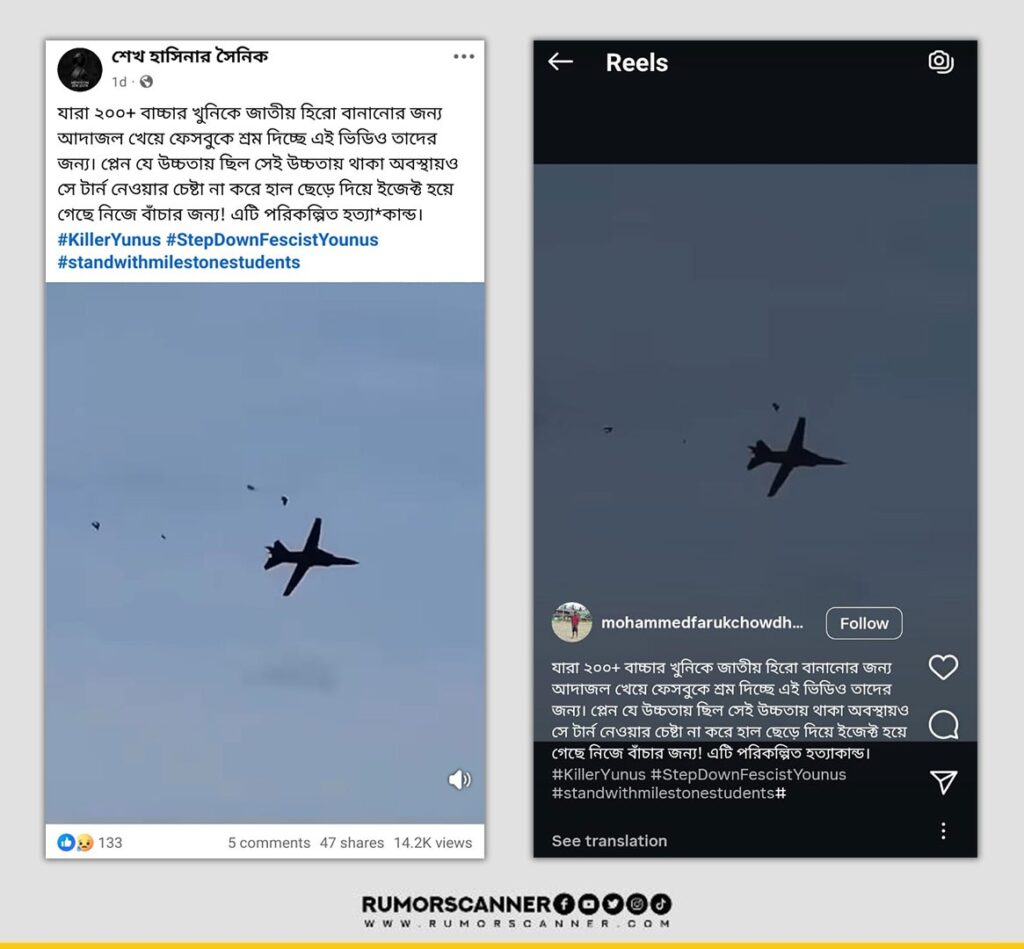Toggle video sound with speaker icon
This screenshot has height=949, width=1024.
460,779
